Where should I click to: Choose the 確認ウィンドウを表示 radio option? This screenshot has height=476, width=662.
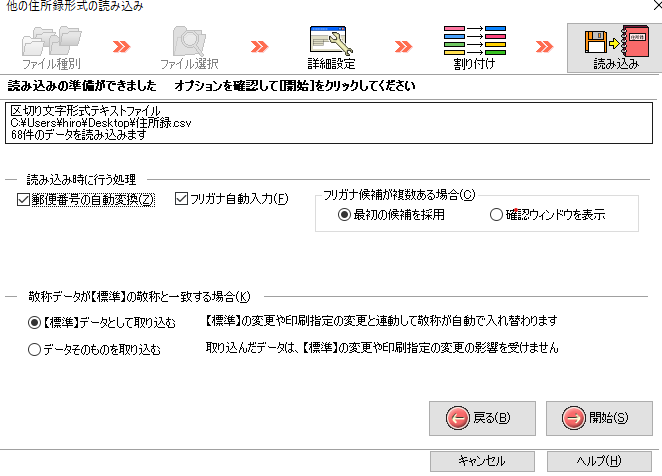tap(496, 214)
